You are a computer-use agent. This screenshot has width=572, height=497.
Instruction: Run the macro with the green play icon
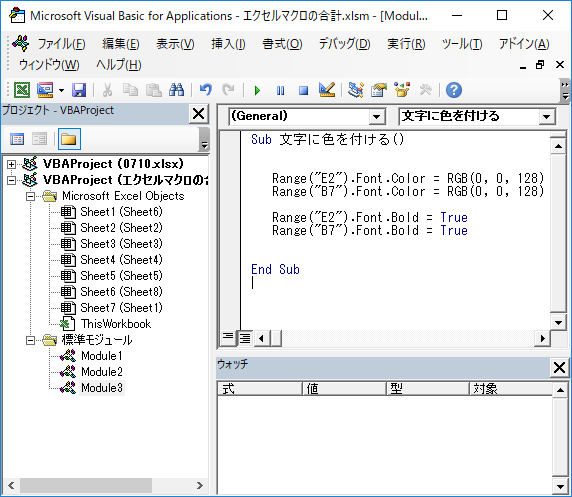(257, 90)
